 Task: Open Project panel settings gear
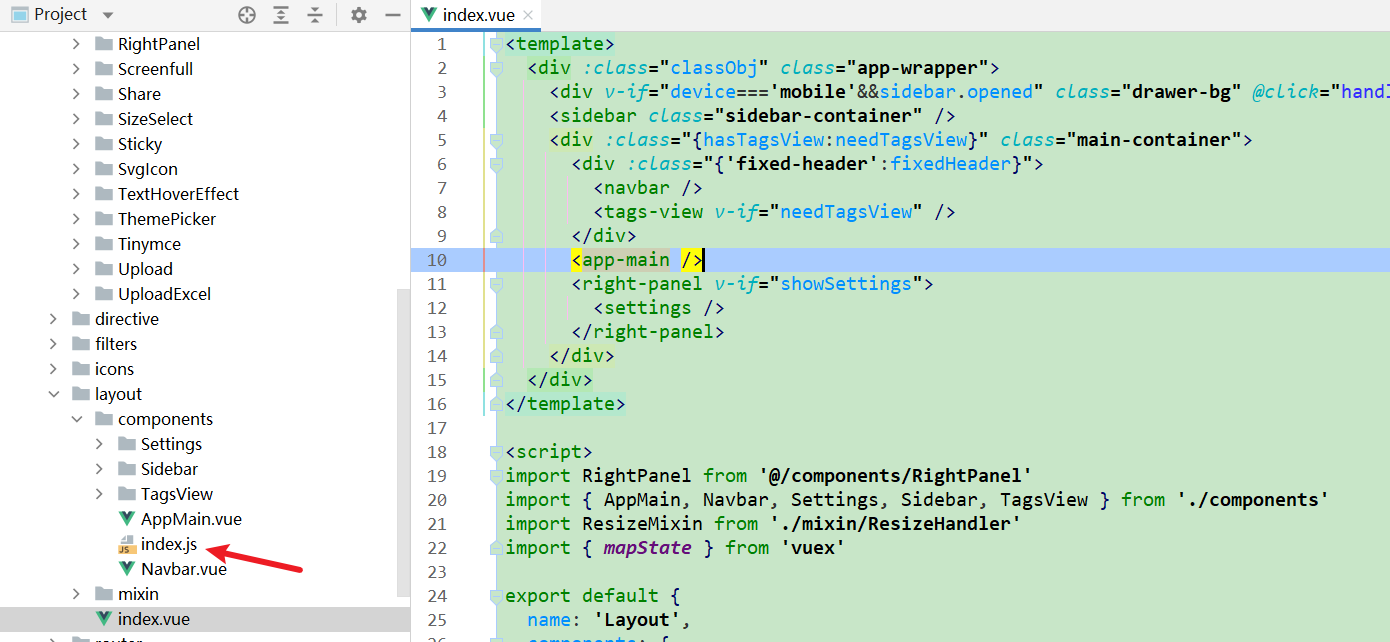click(359, 15)
